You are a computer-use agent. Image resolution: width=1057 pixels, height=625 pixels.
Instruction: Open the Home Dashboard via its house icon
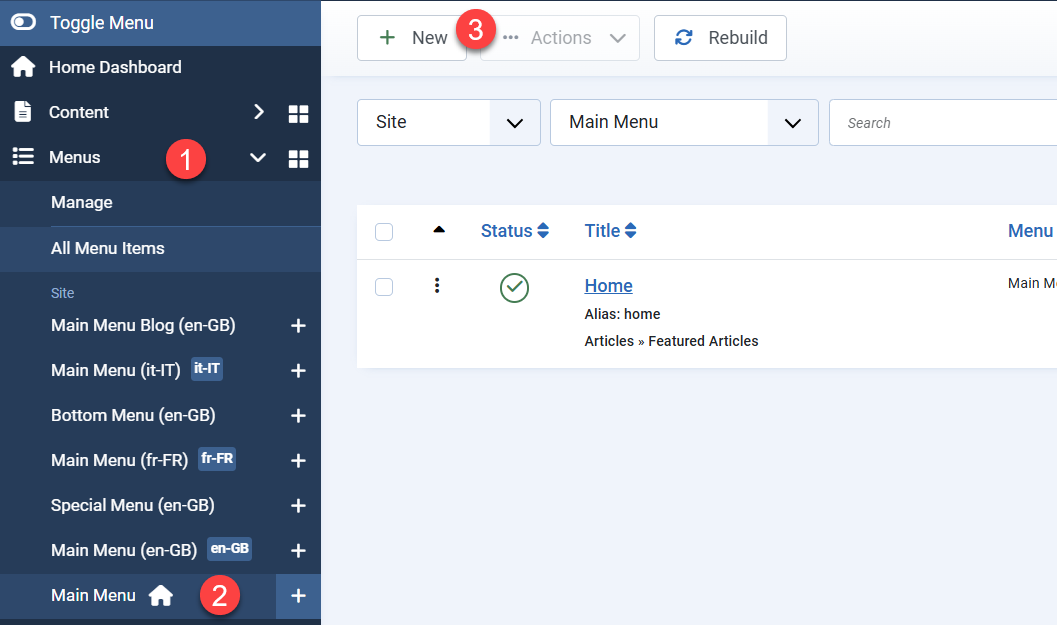pos(23,67)
